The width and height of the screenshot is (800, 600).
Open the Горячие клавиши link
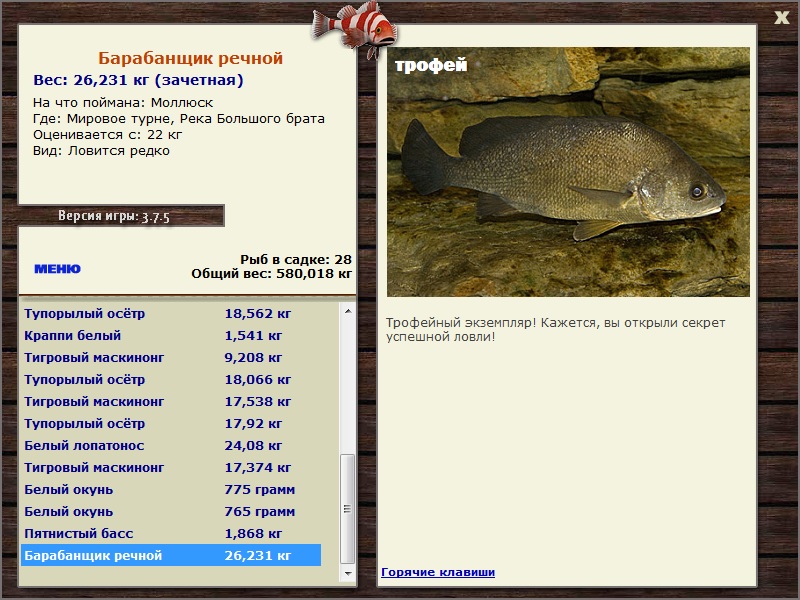pos(438,572)
